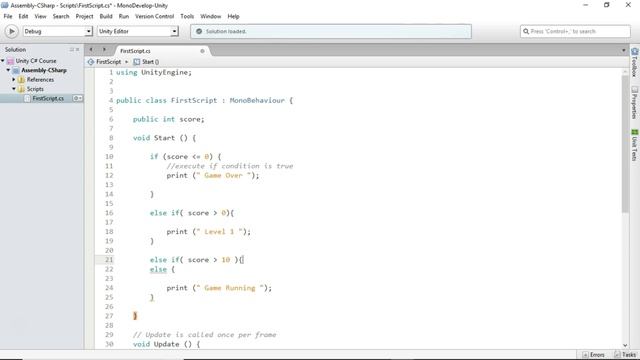Open the Properties side panel
This screenshot has height=360, width=640.
pos(635,102)
